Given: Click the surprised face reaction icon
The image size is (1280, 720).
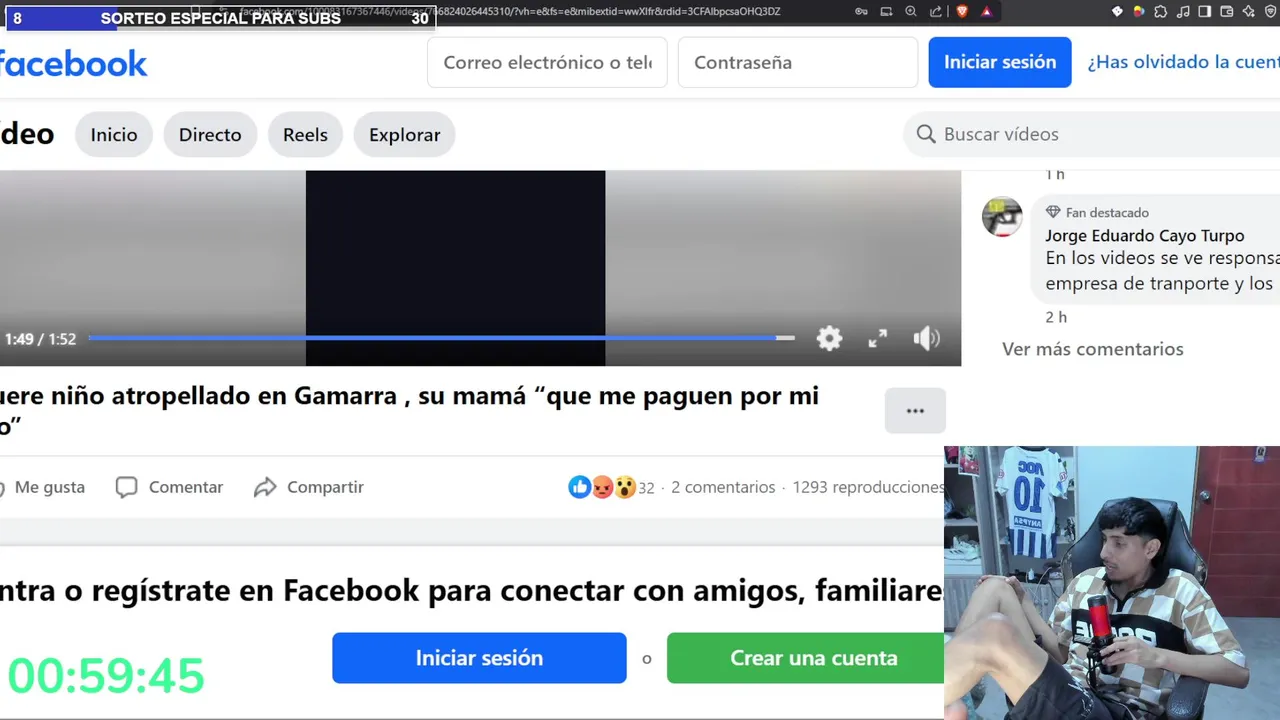Looking at the screenshot, I should tap(625, 487).
